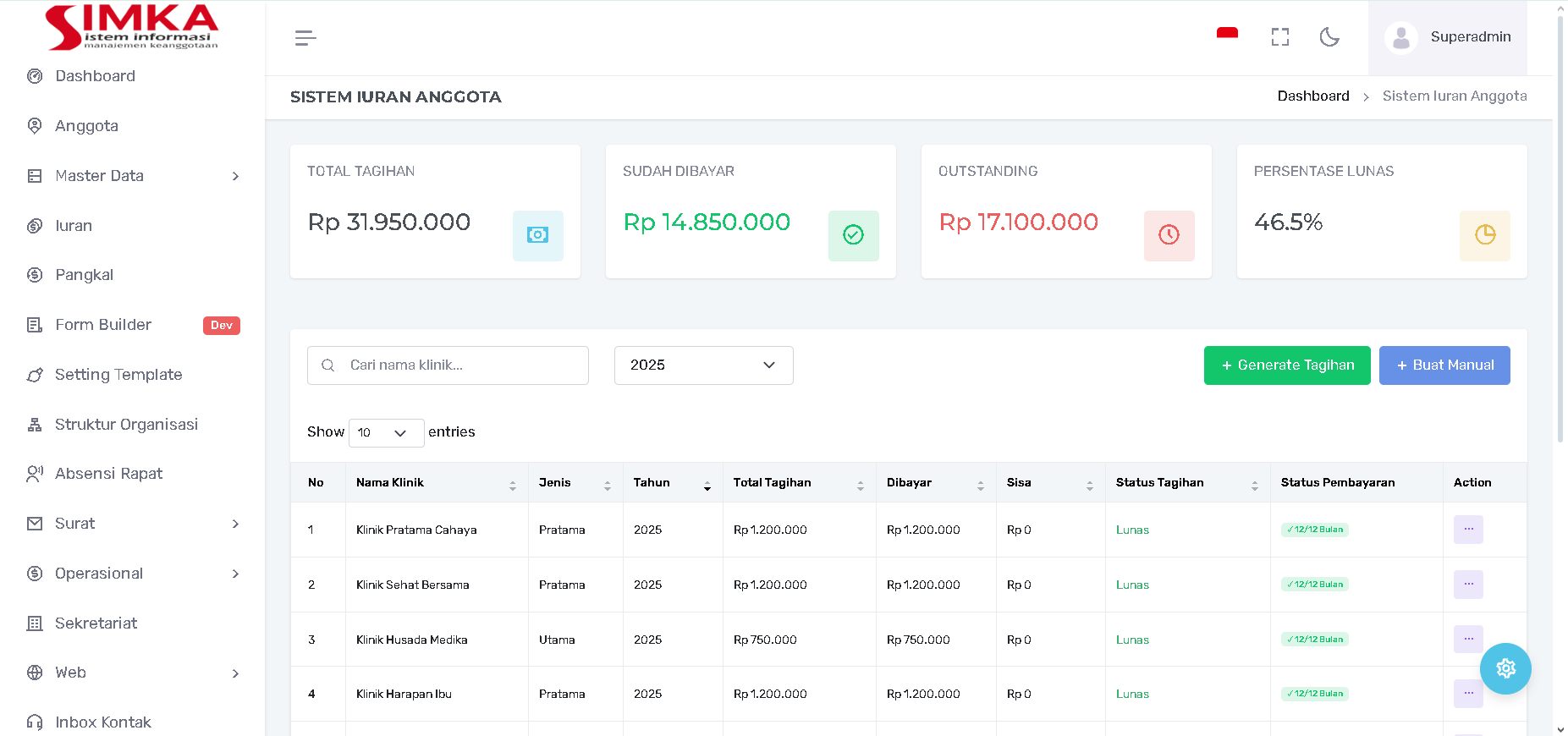Click the Sudah Dibayar checkmark icon
Screen dimensions: 1568x736
(x=853, y=235)
